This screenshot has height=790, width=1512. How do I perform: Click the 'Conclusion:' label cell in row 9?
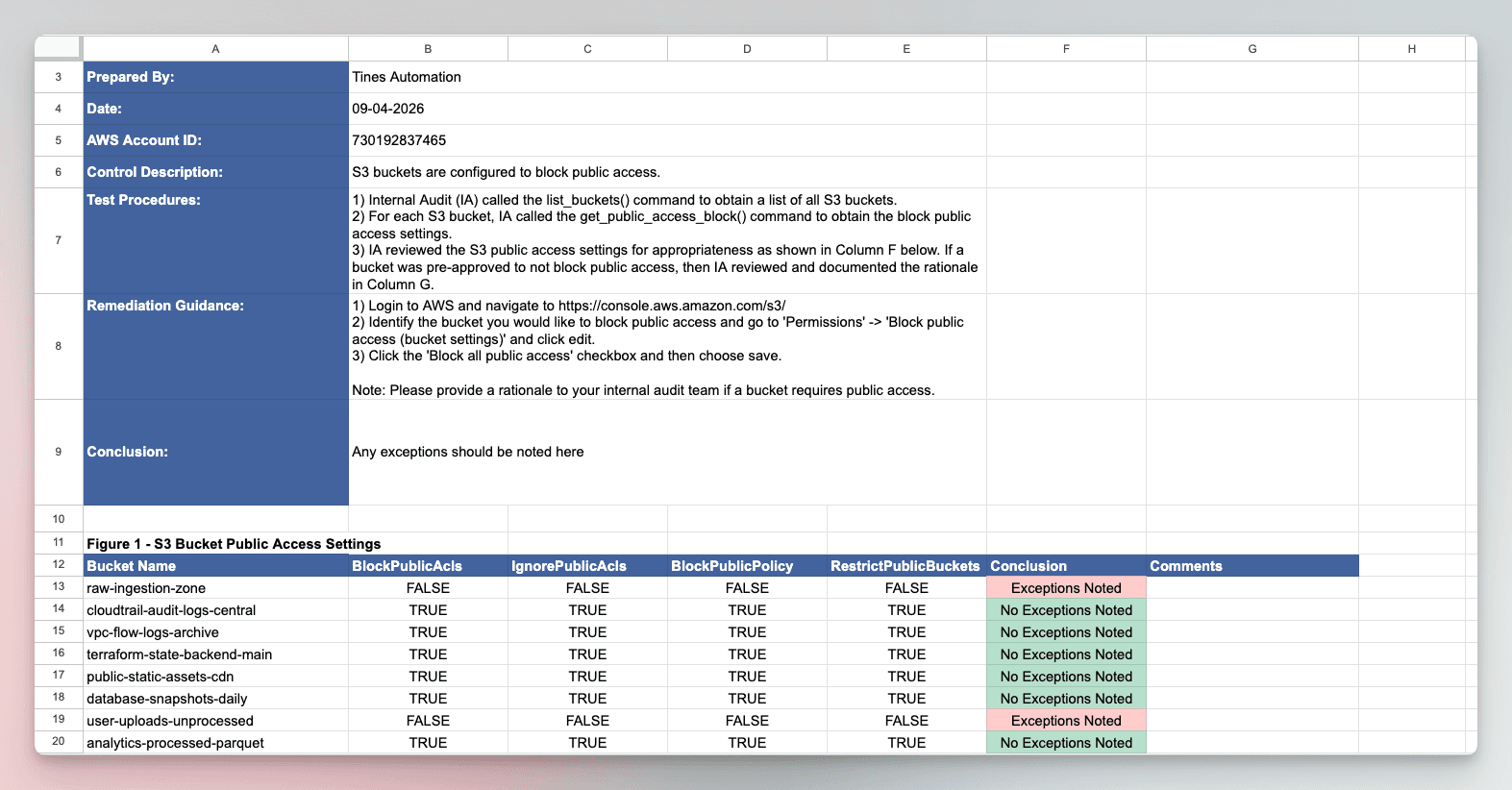215,452
